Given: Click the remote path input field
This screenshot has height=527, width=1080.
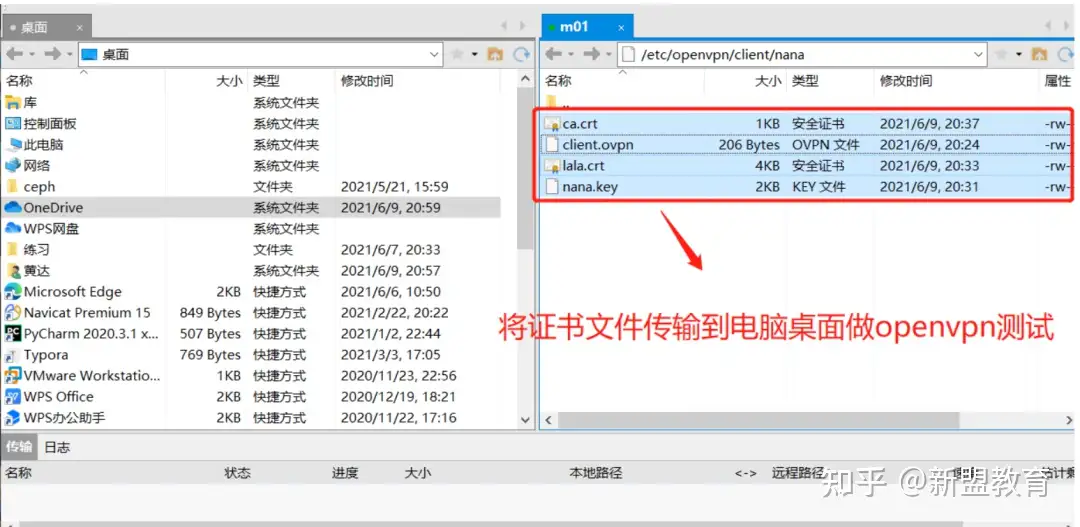Looking at the screenshot, I should tap(800, 54).
